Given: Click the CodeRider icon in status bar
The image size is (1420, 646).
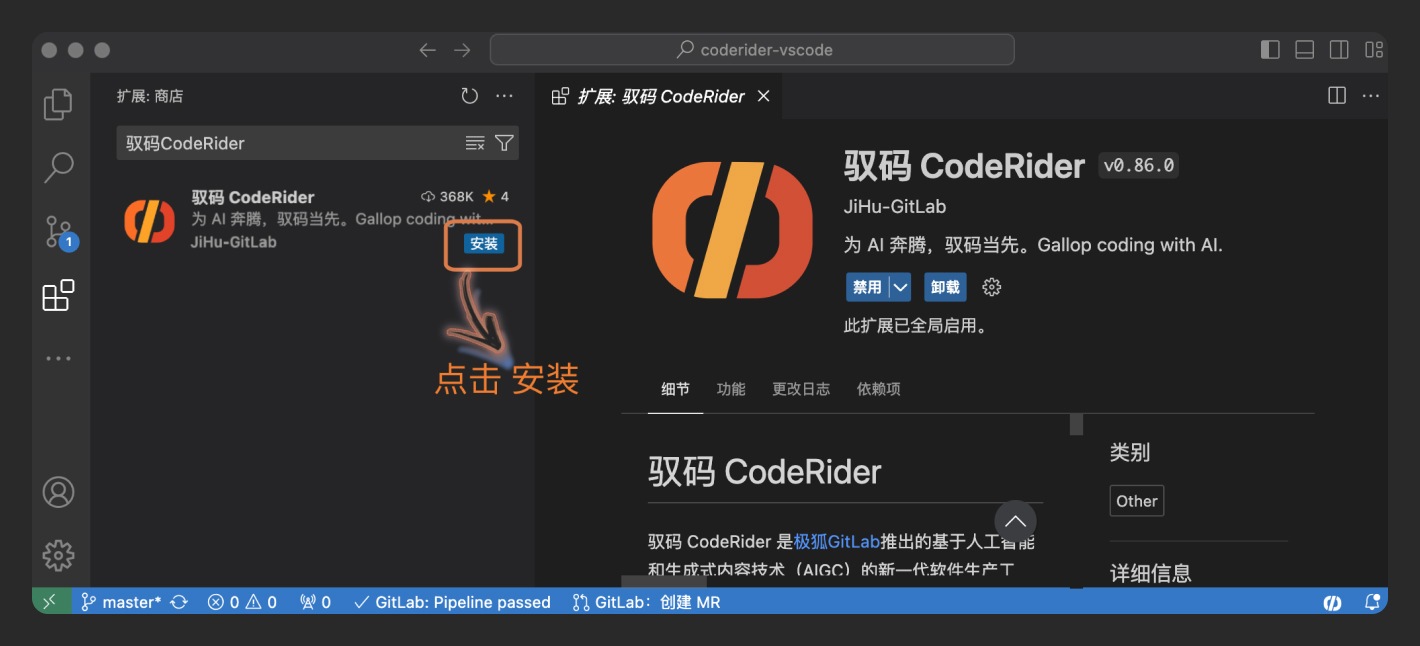Looking at the screenshot, I should (x=1332, y=602).
